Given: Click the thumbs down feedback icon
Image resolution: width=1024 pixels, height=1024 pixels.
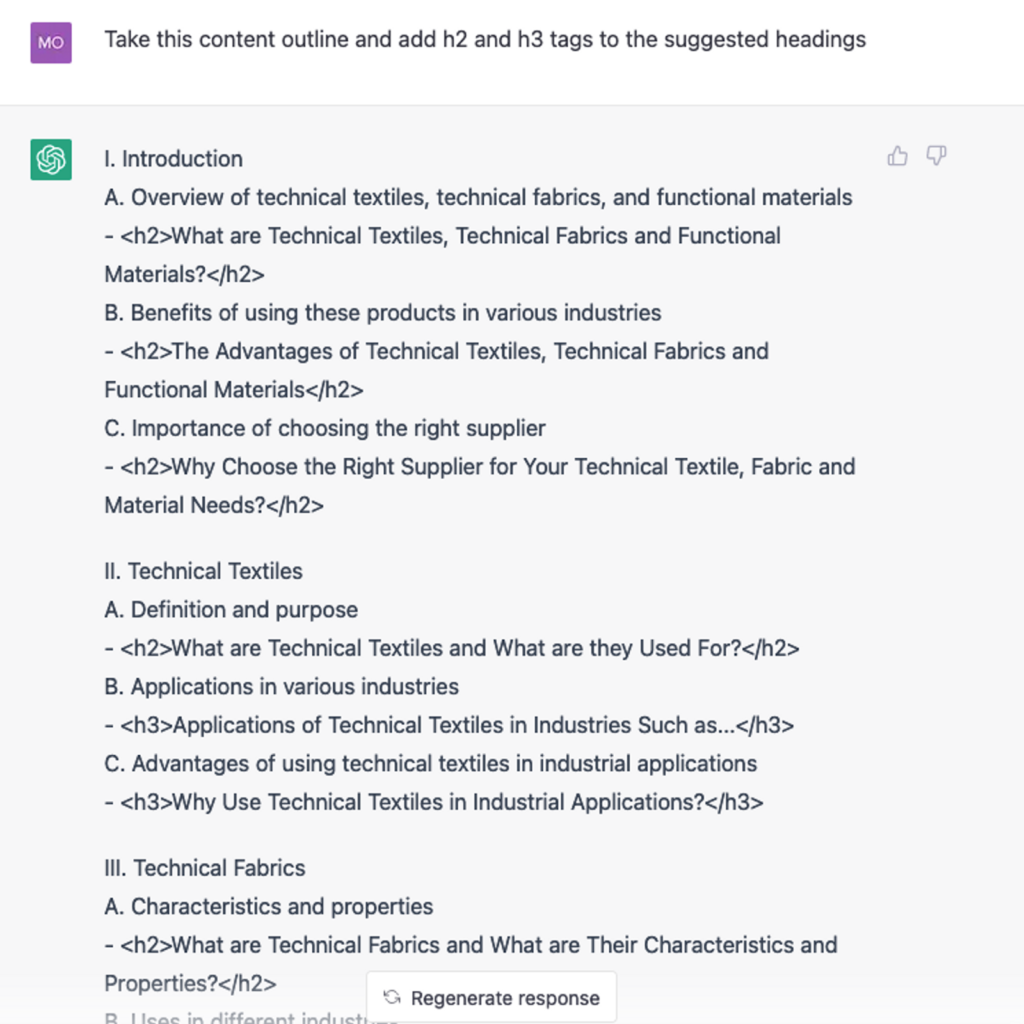Looking at the screenshot, I should pyautogui.click(x=936, y=156).
